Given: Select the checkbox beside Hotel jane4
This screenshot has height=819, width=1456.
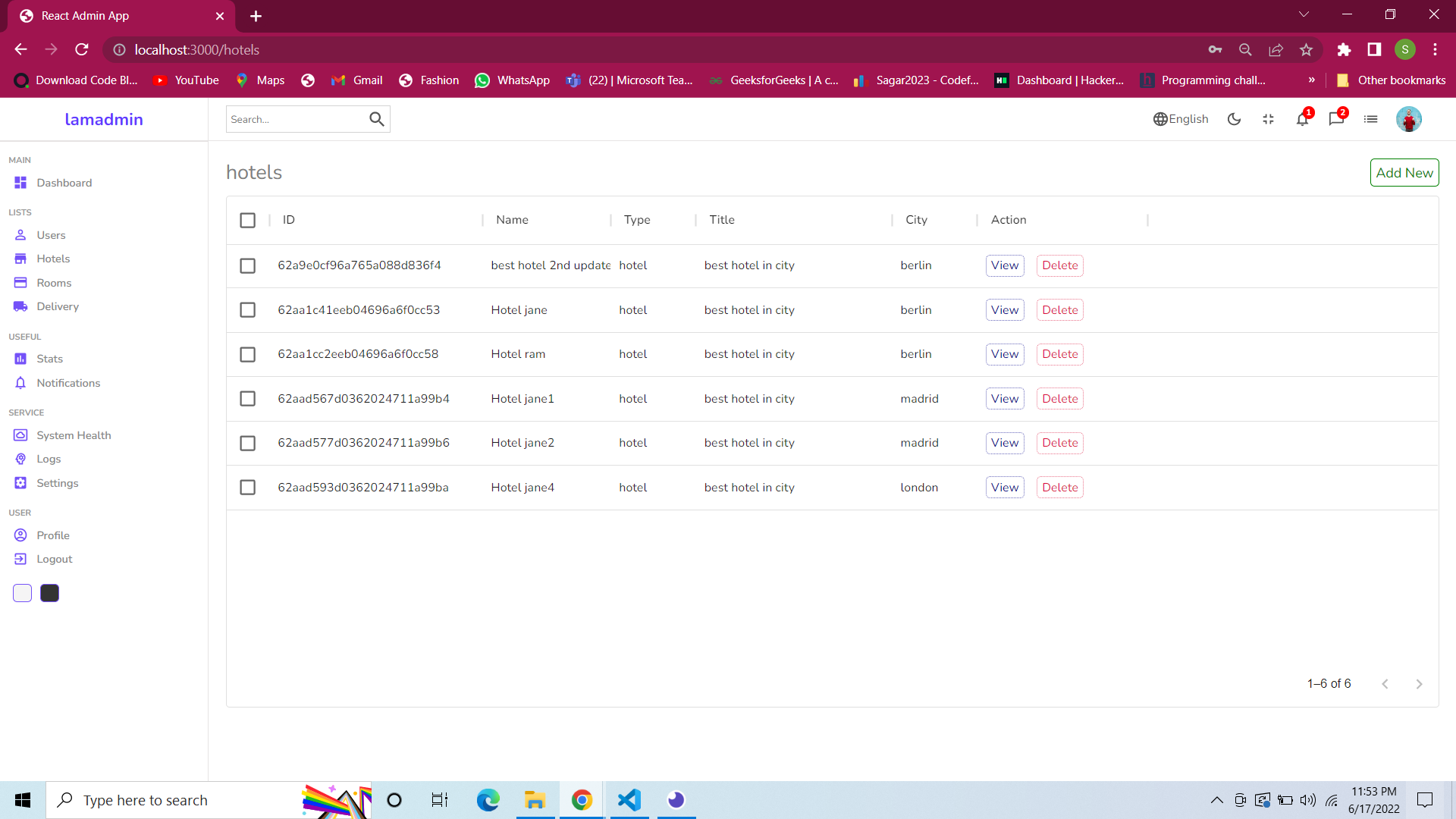Looking at the screenshot, I should click(x=247, y=488).
